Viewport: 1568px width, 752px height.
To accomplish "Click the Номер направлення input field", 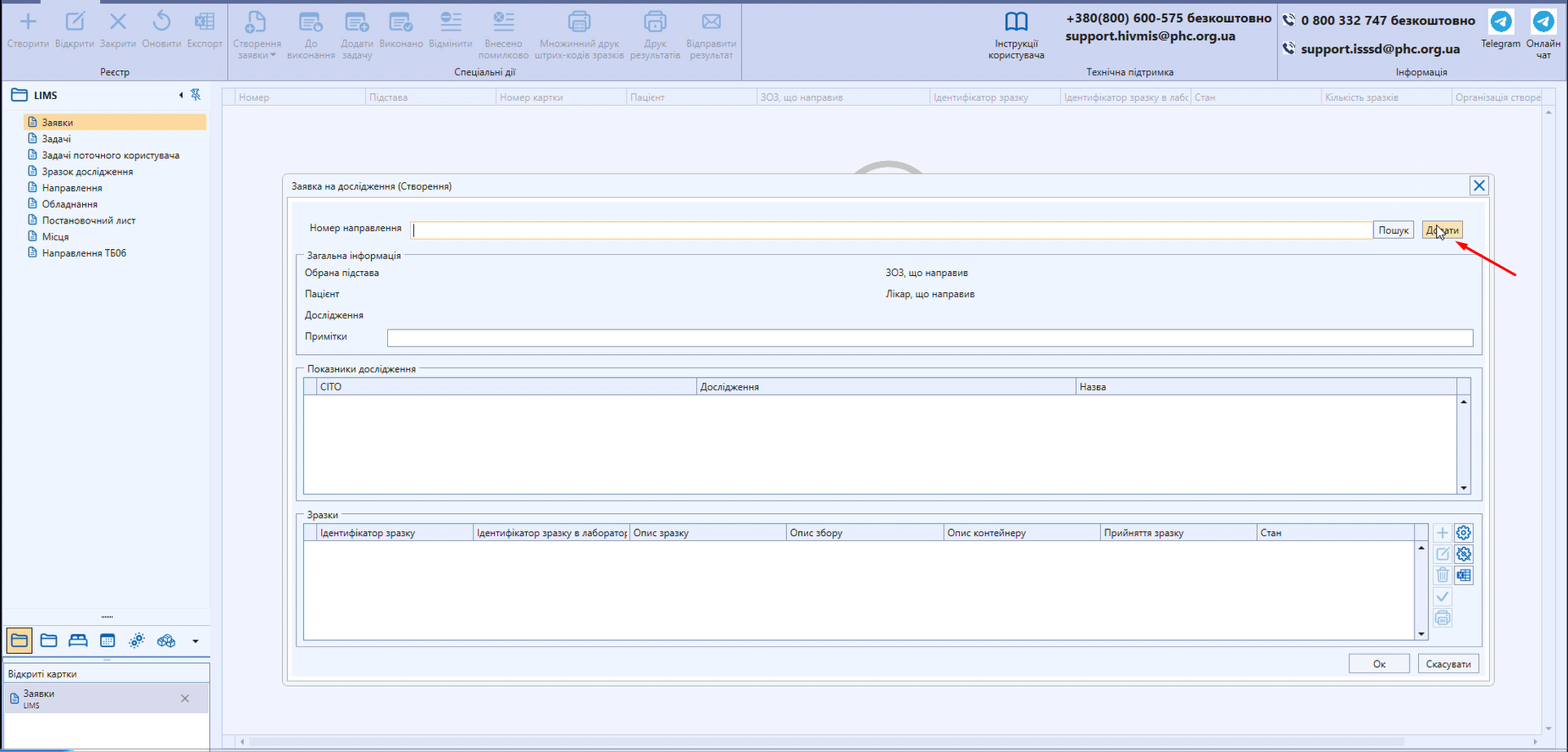I will tap(889, 230).
